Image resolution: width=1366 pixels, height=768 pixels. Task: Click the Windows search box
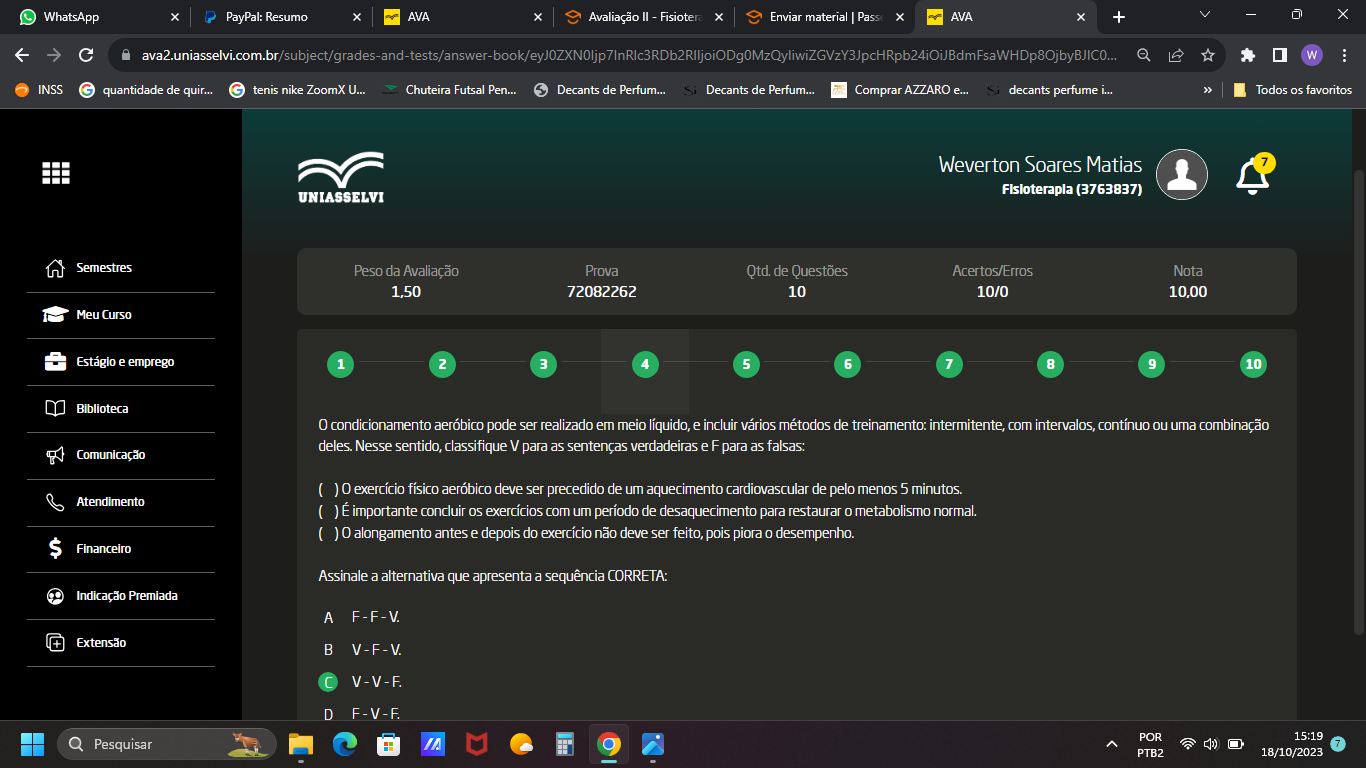point(165,744)
